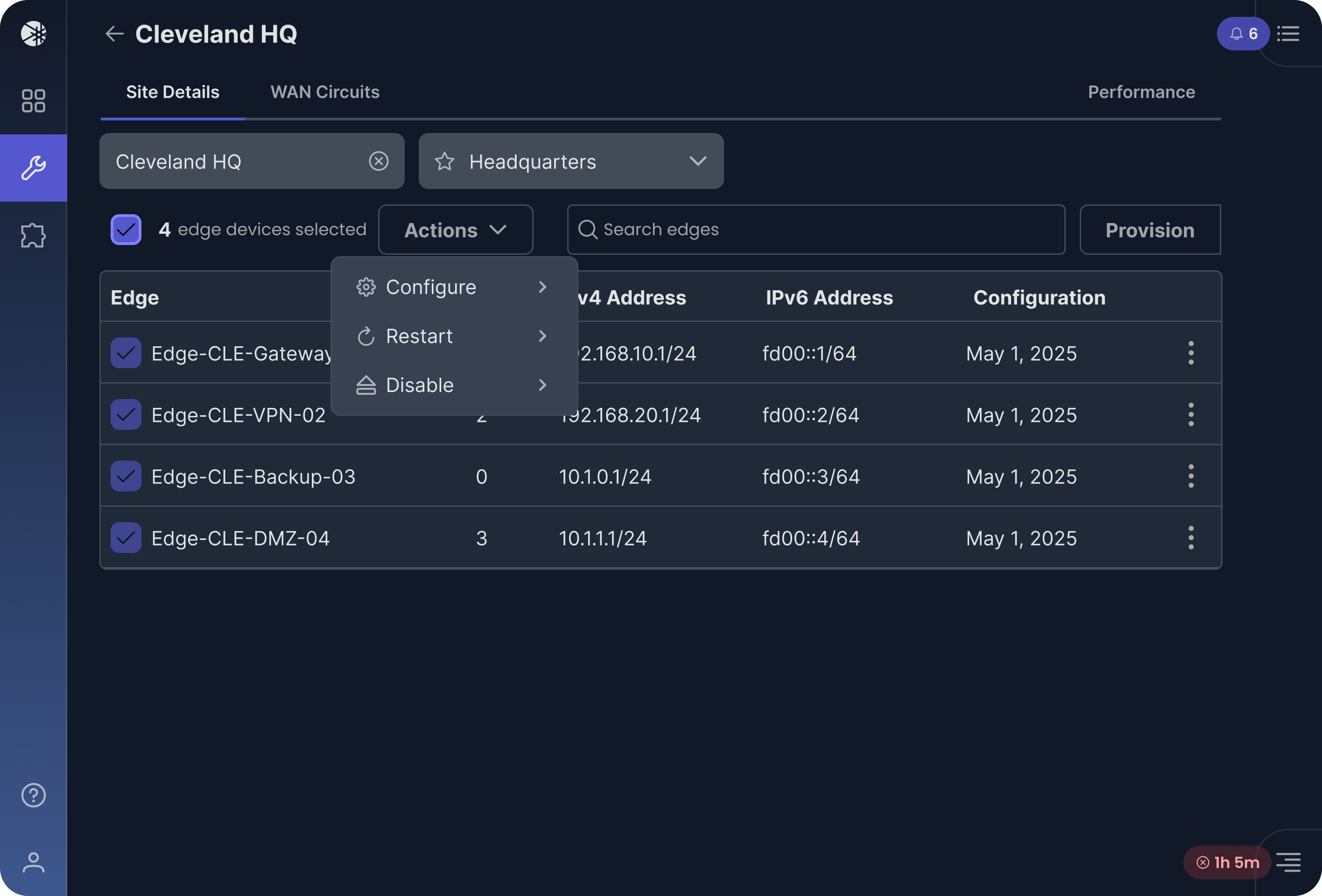Edit the Cleveland HQ site name field
The height and width of the screenshot is (896, 1322).
point(252,161)
